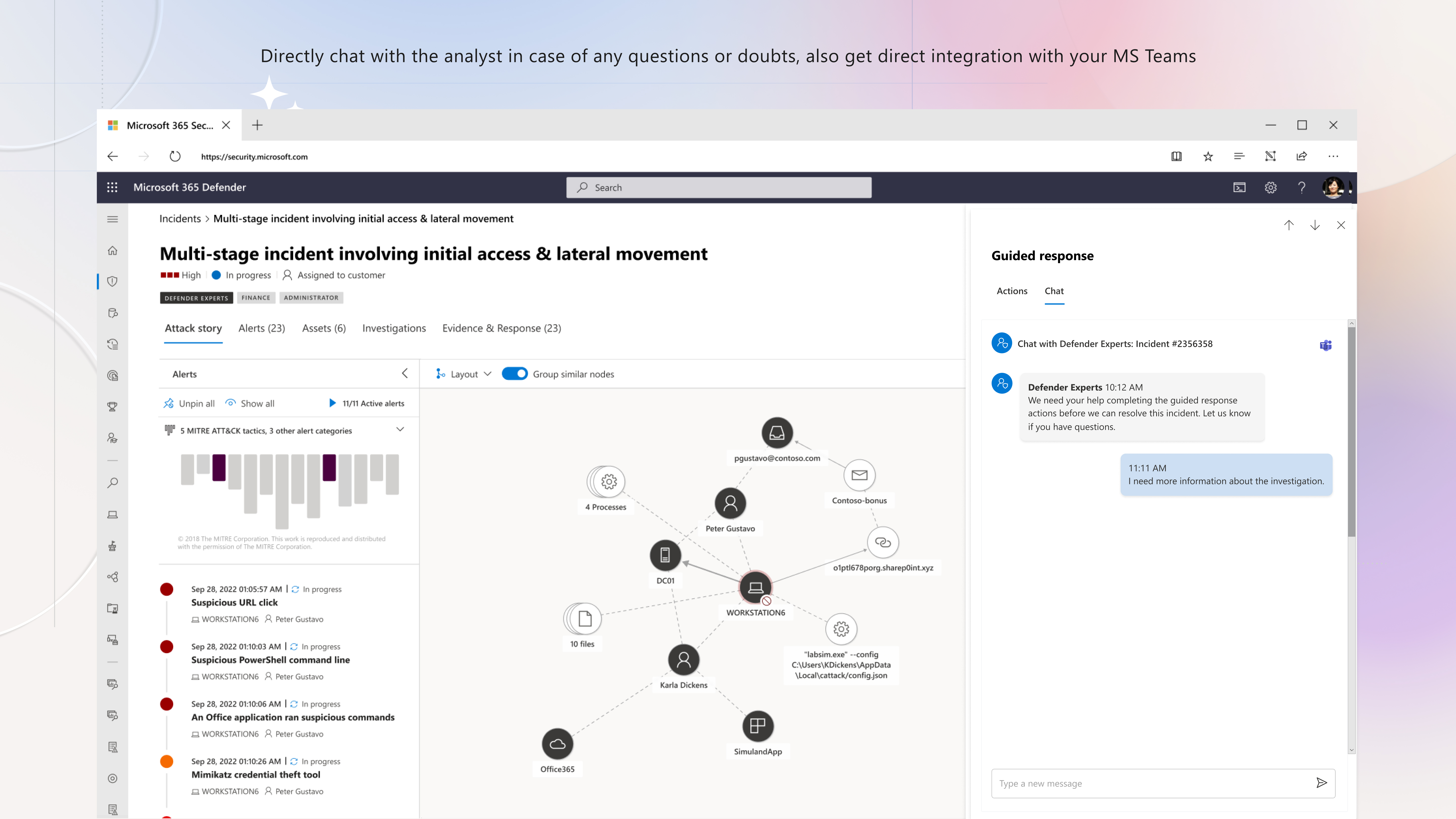Open Suspicious URL click alert
Image resolution: width=1456 pixels, height=819 pixels.
[234, 603]
